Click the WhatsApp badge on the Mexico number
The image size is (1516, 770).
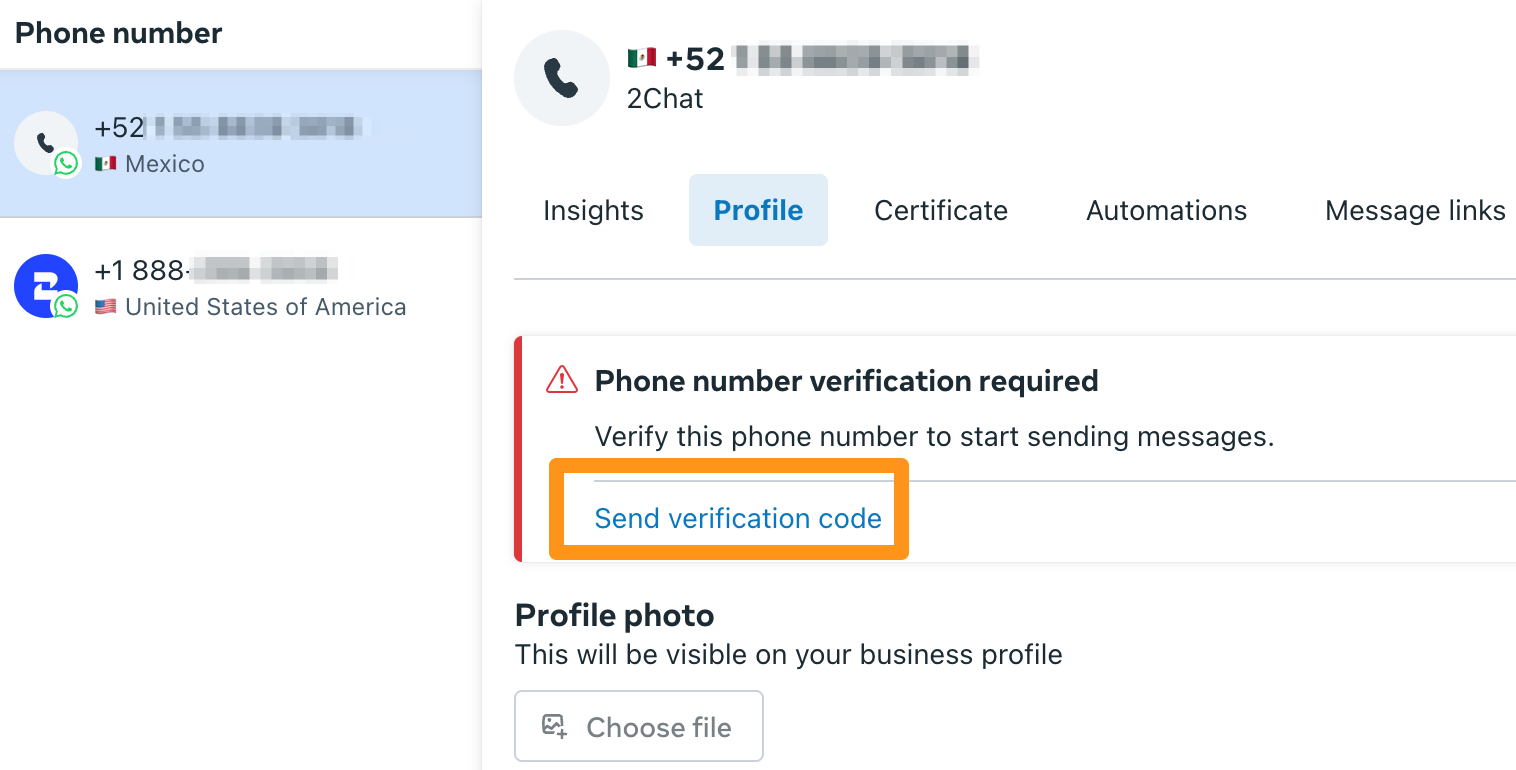click(x=66, y=163)
